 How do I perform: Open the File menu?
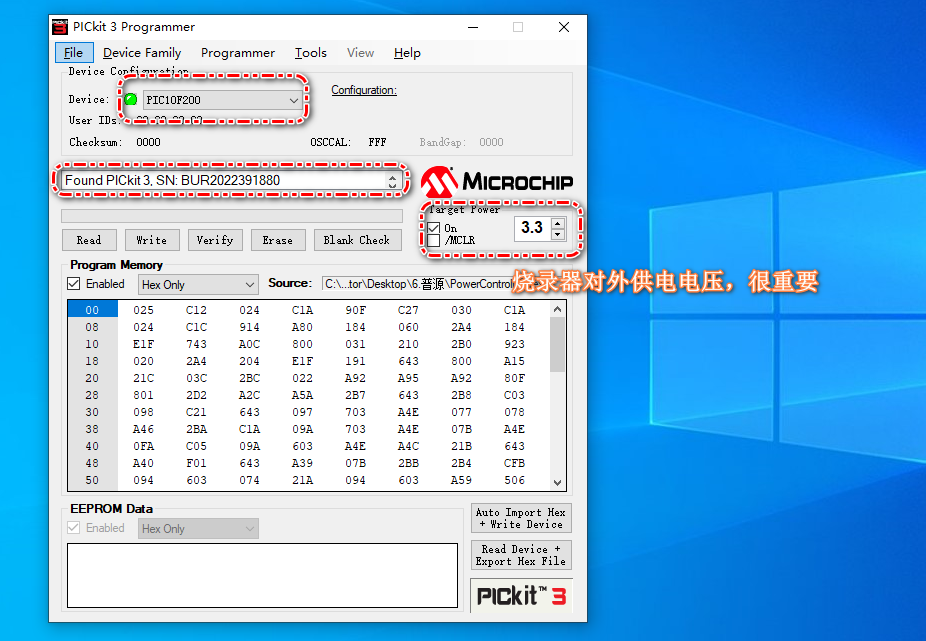(x=74, y=53)
